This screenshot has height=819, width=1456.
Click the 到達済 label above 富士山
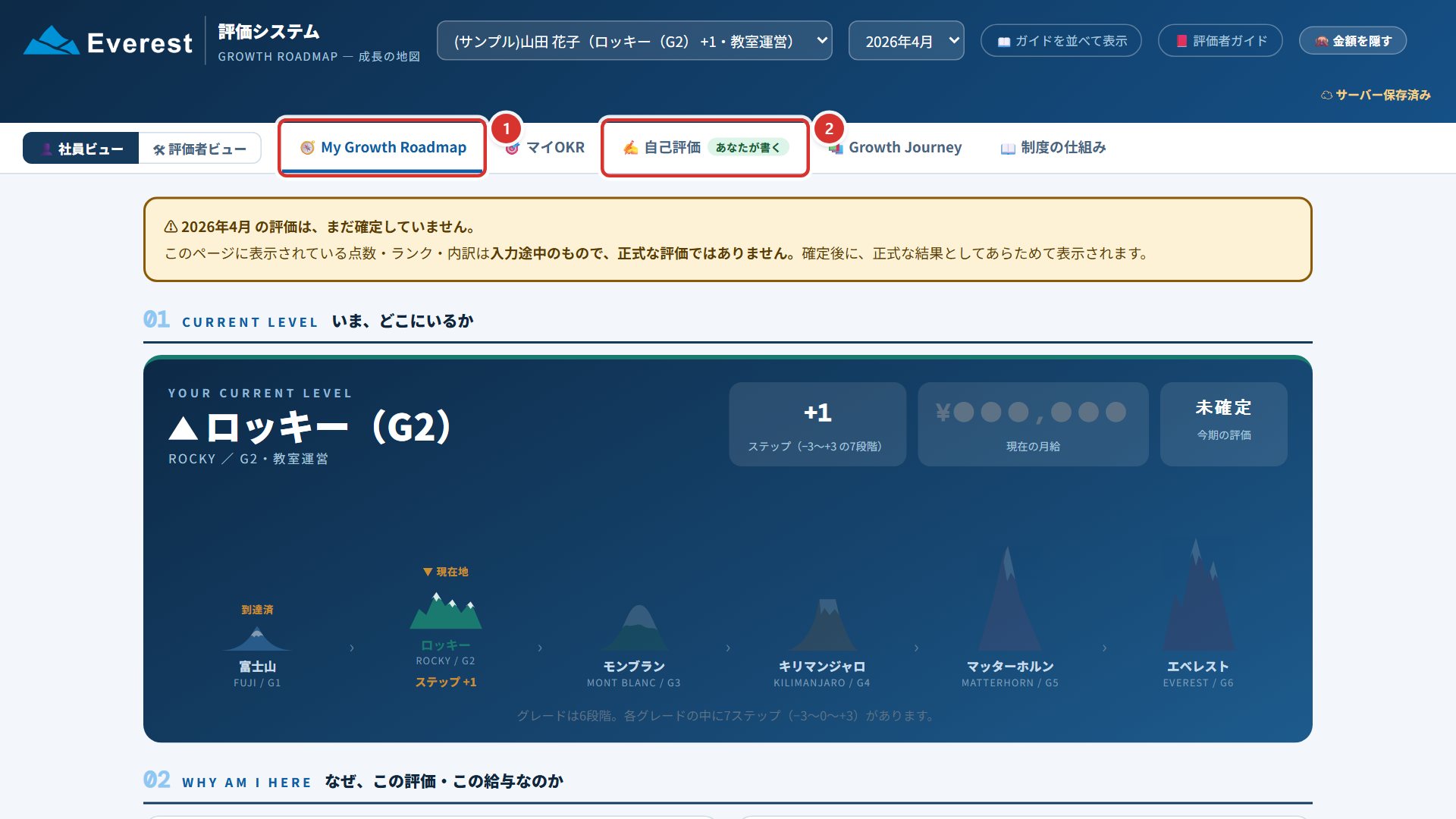(x=257, y=610)
